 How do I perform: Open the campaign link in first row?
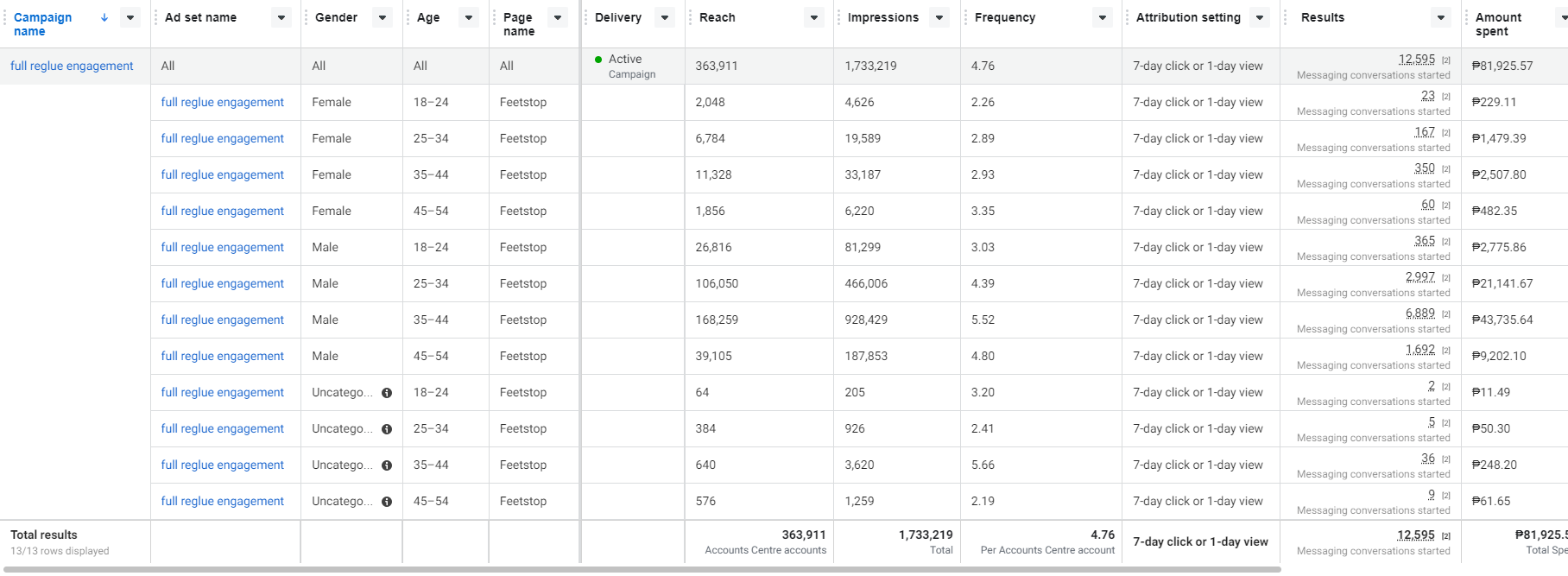[x=72, y=66]
